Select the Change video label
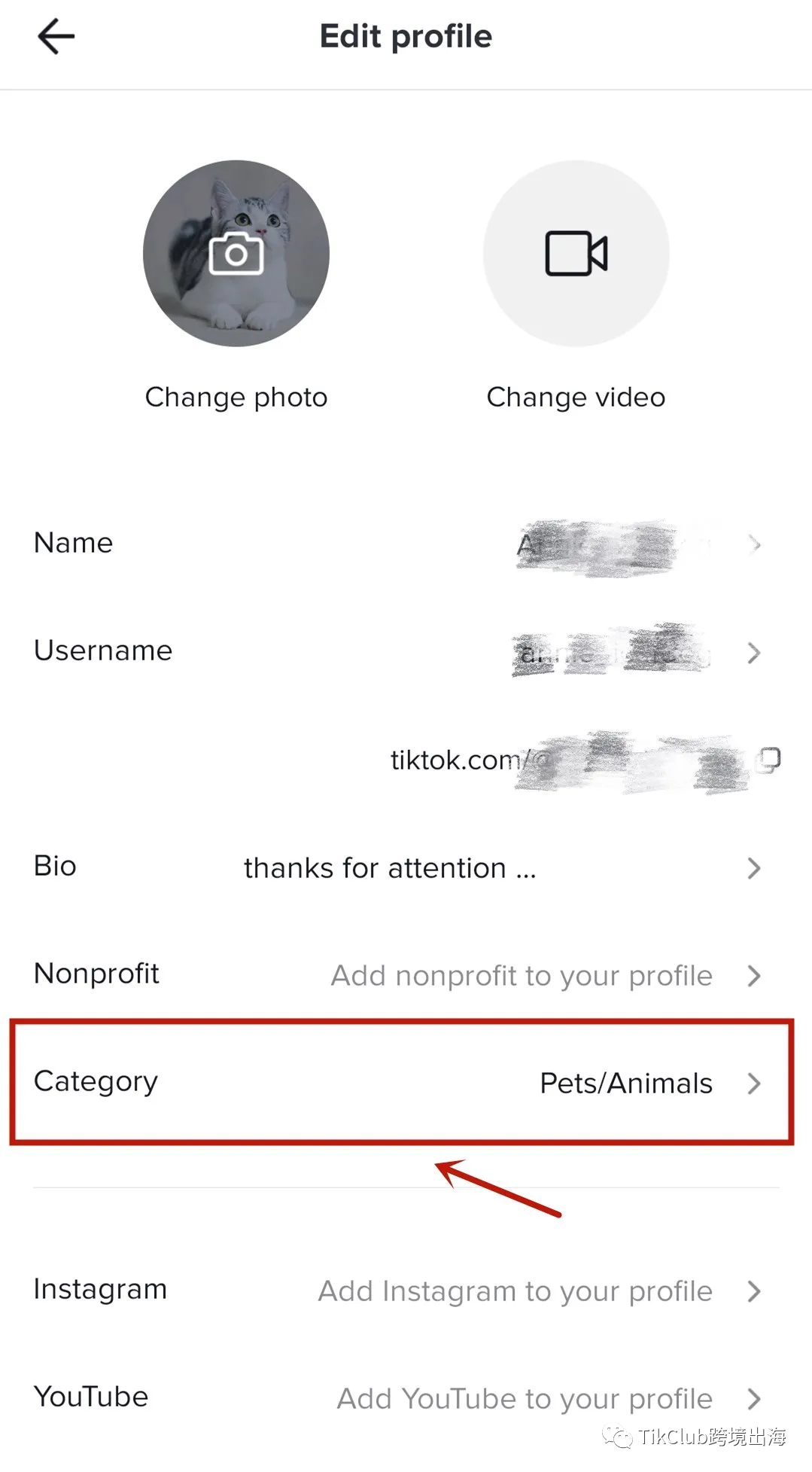Image resolution: width=812 pixels, height=1472 pixels. (x=576, y=398)
